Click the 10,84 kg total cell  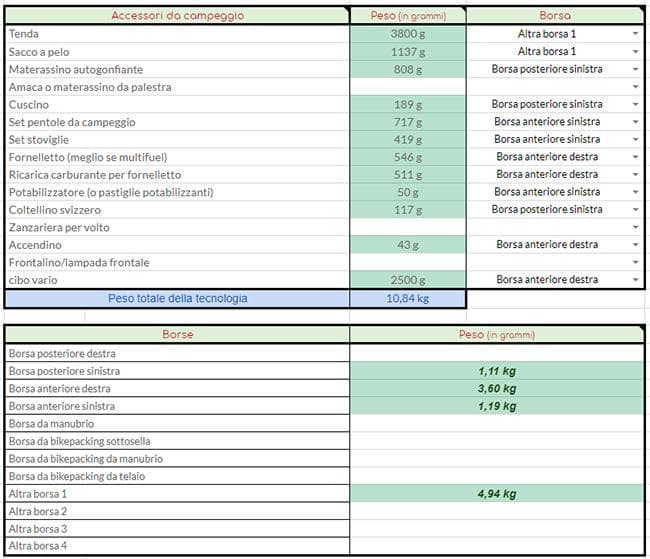(408, 299)
